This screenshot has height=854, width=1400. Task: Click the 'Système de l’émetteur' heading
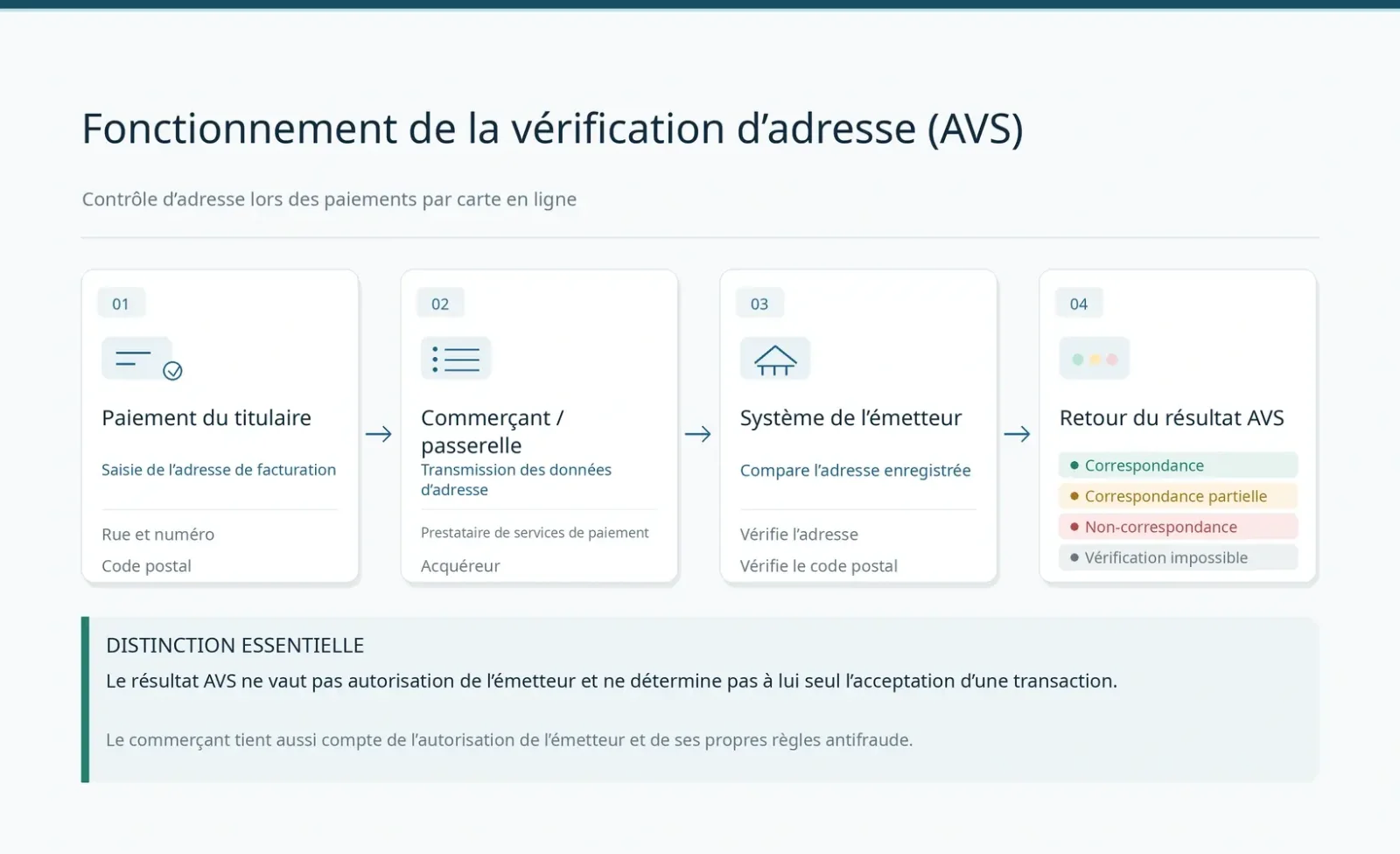click(x=850, y=418)
